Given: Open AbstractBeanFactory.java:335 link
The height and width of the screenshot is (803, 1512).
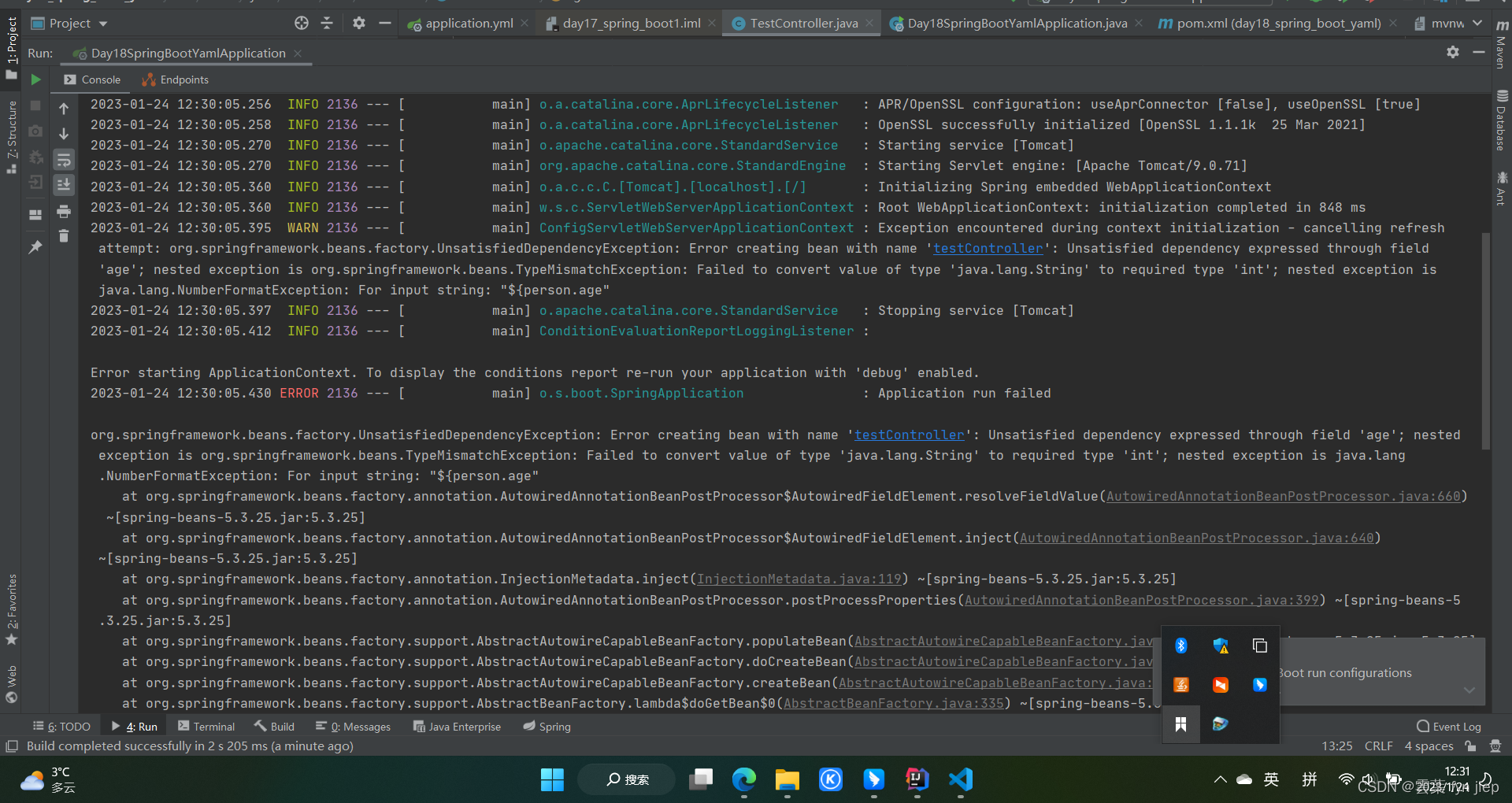Looking at the screenshot, I should 893,703.
